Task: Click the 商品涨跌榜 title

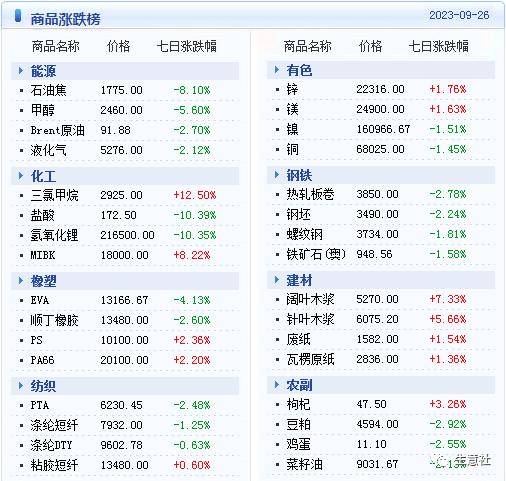Action: (x=65, y=19)
